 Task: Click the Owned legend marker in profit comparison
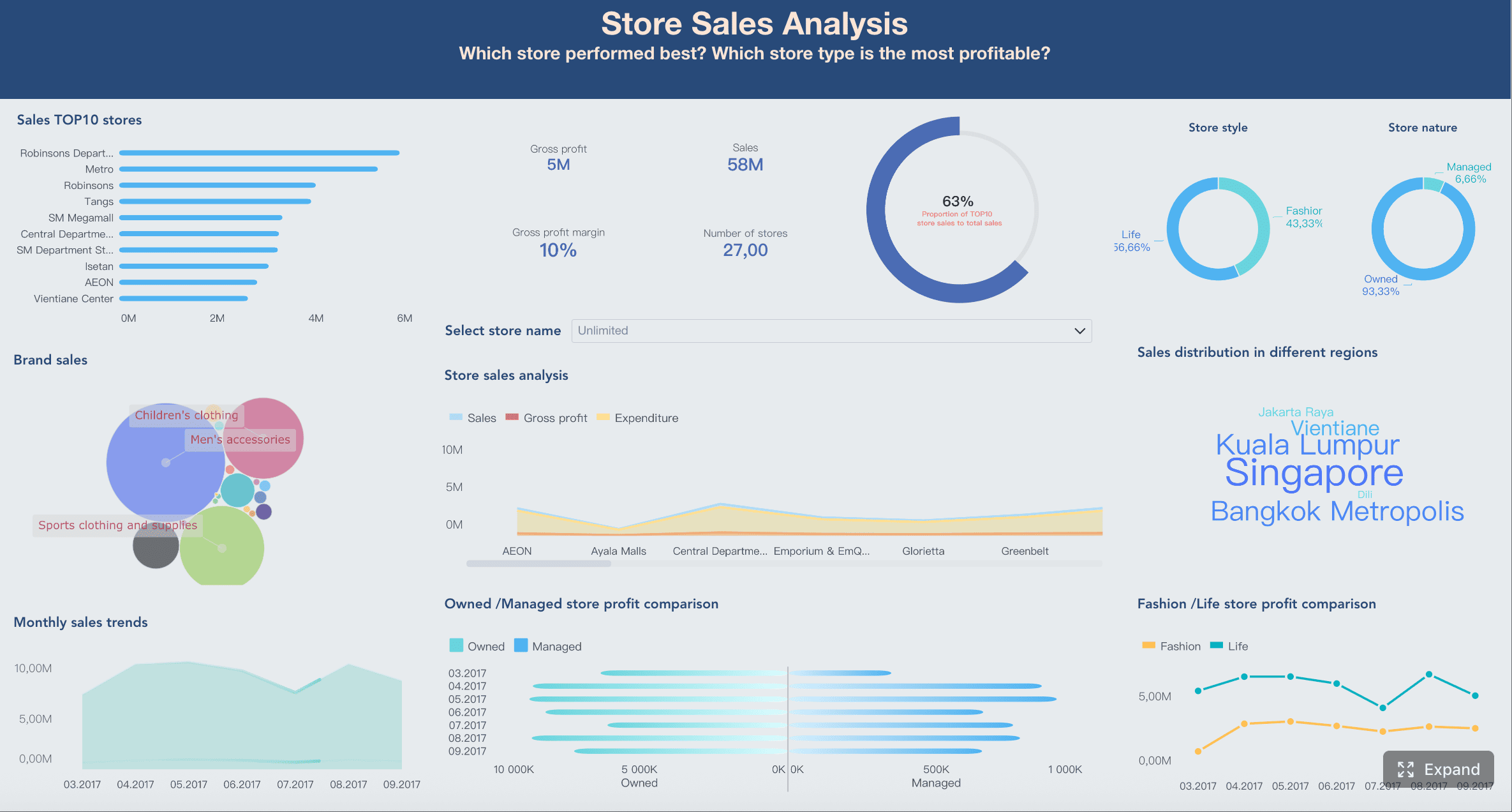456,645
